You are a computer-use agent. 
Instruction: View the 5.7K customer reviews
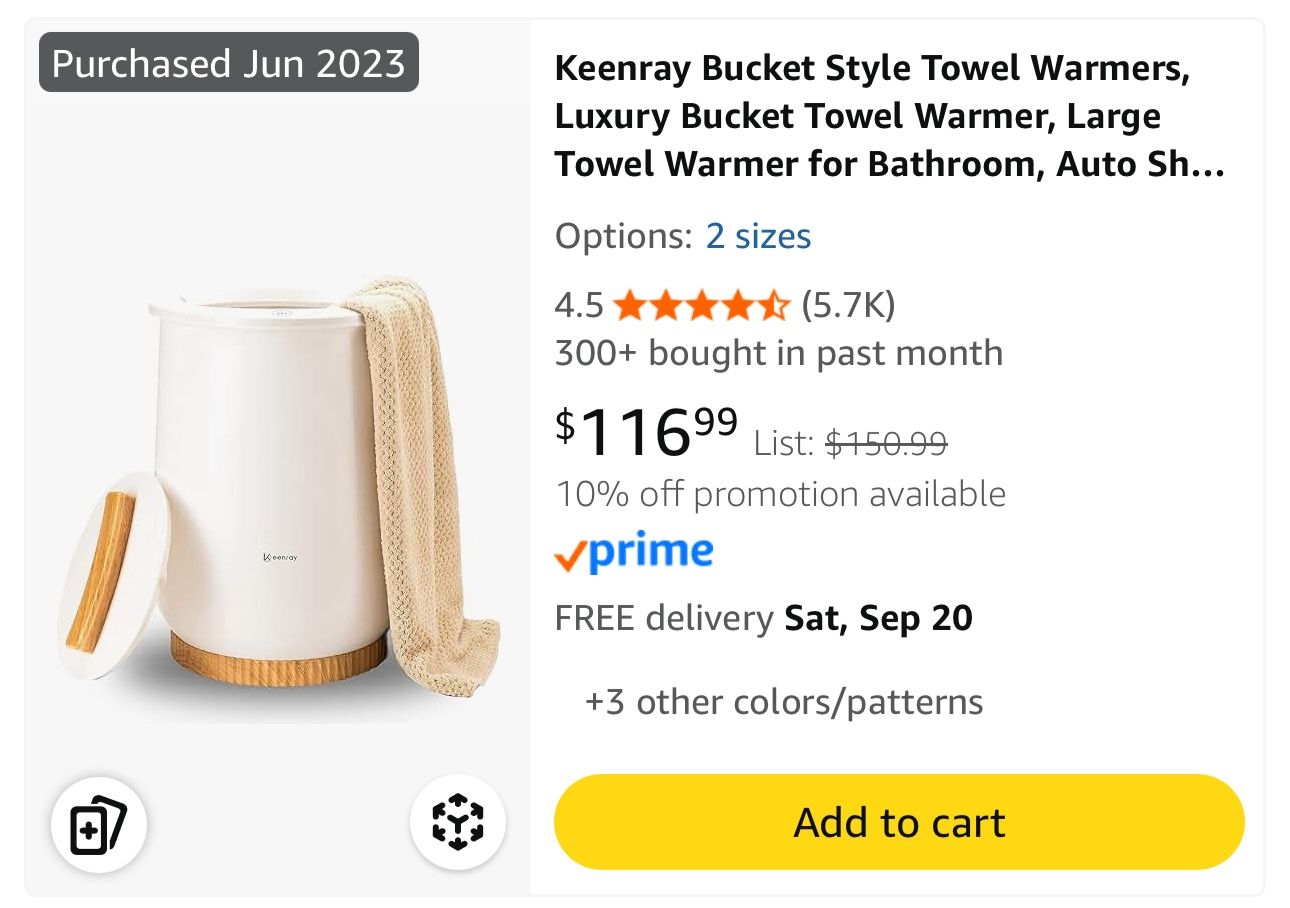tap(848, 305)
